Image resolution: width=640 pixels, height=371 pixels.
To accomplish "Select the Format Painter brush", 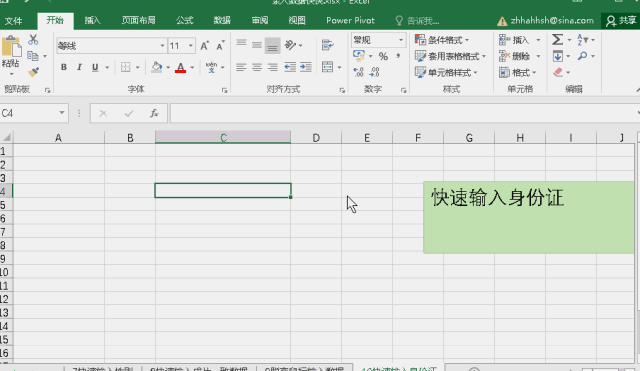I will tap(33, 72).
